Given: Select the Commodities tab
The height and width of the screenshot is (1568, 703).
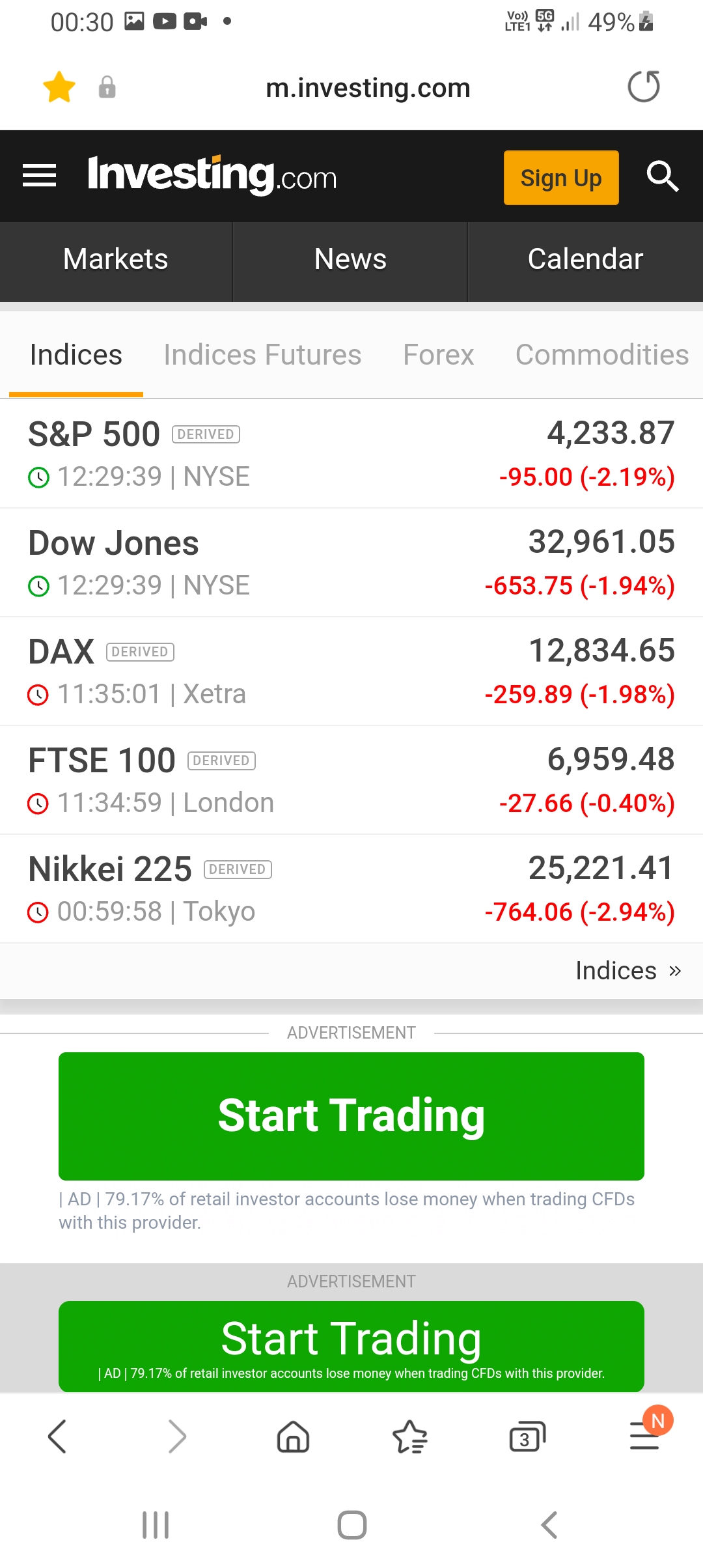Looking at the screenshot, I should point(602,355).
